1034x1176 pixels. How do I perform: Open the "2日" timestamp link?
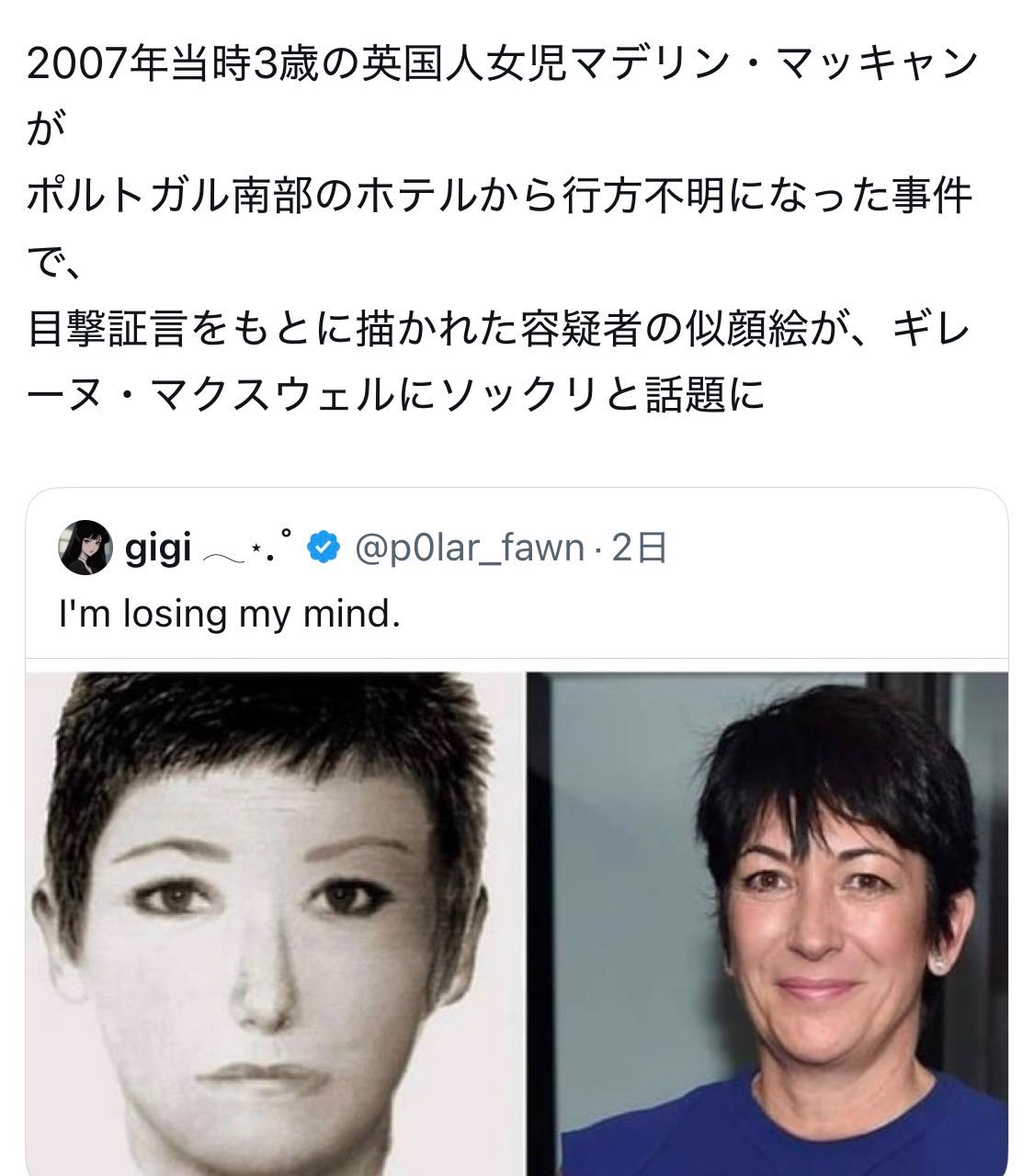click(x=640, y=548)
